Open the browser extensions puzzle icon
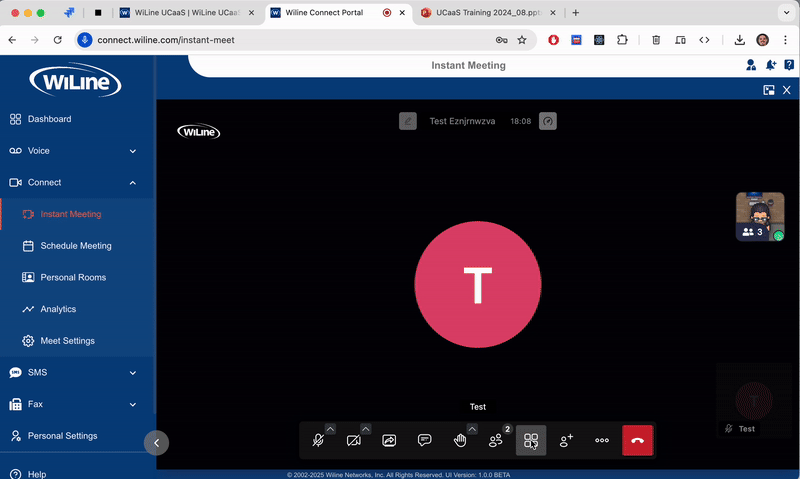Screen dimensions: 800x479 622,40
